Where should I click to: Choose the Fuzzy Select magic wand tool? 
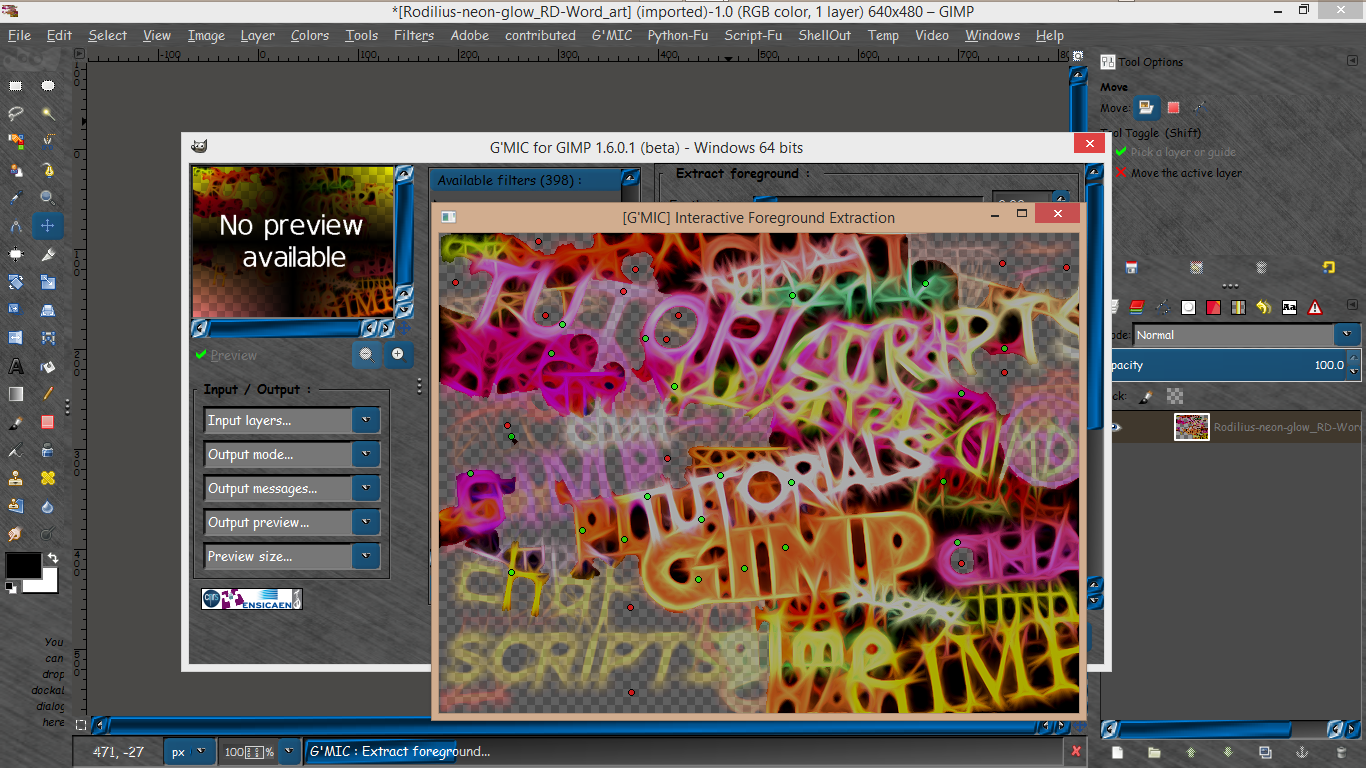coord(48,114)
